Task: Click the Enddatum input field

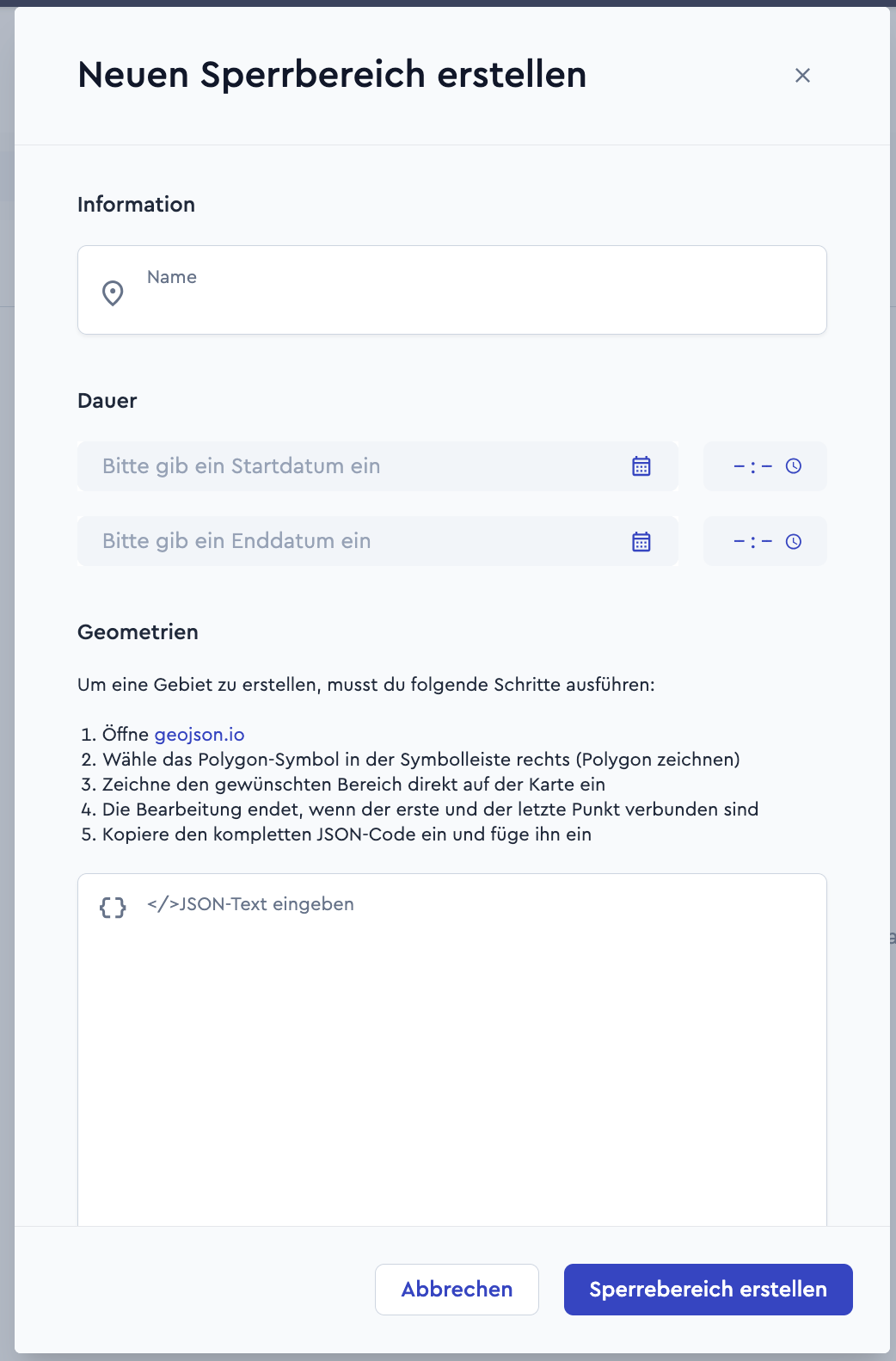Action: pyautogui.click(x=377, y=541)
